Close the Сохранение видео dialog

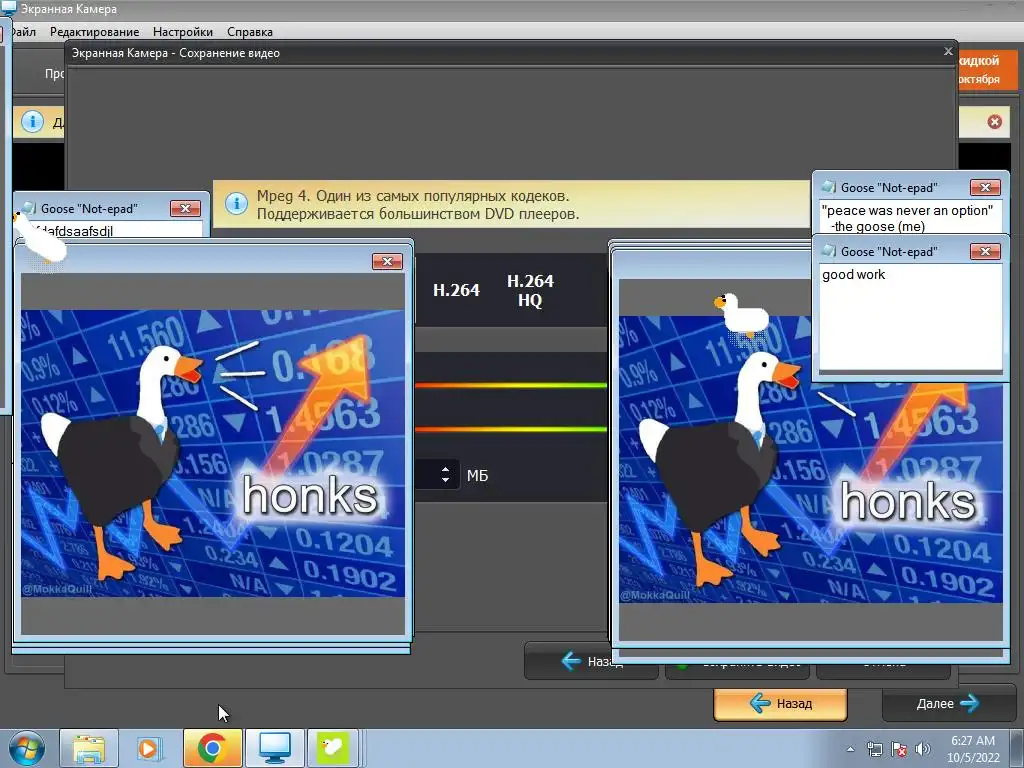click(x=948, y=51)
